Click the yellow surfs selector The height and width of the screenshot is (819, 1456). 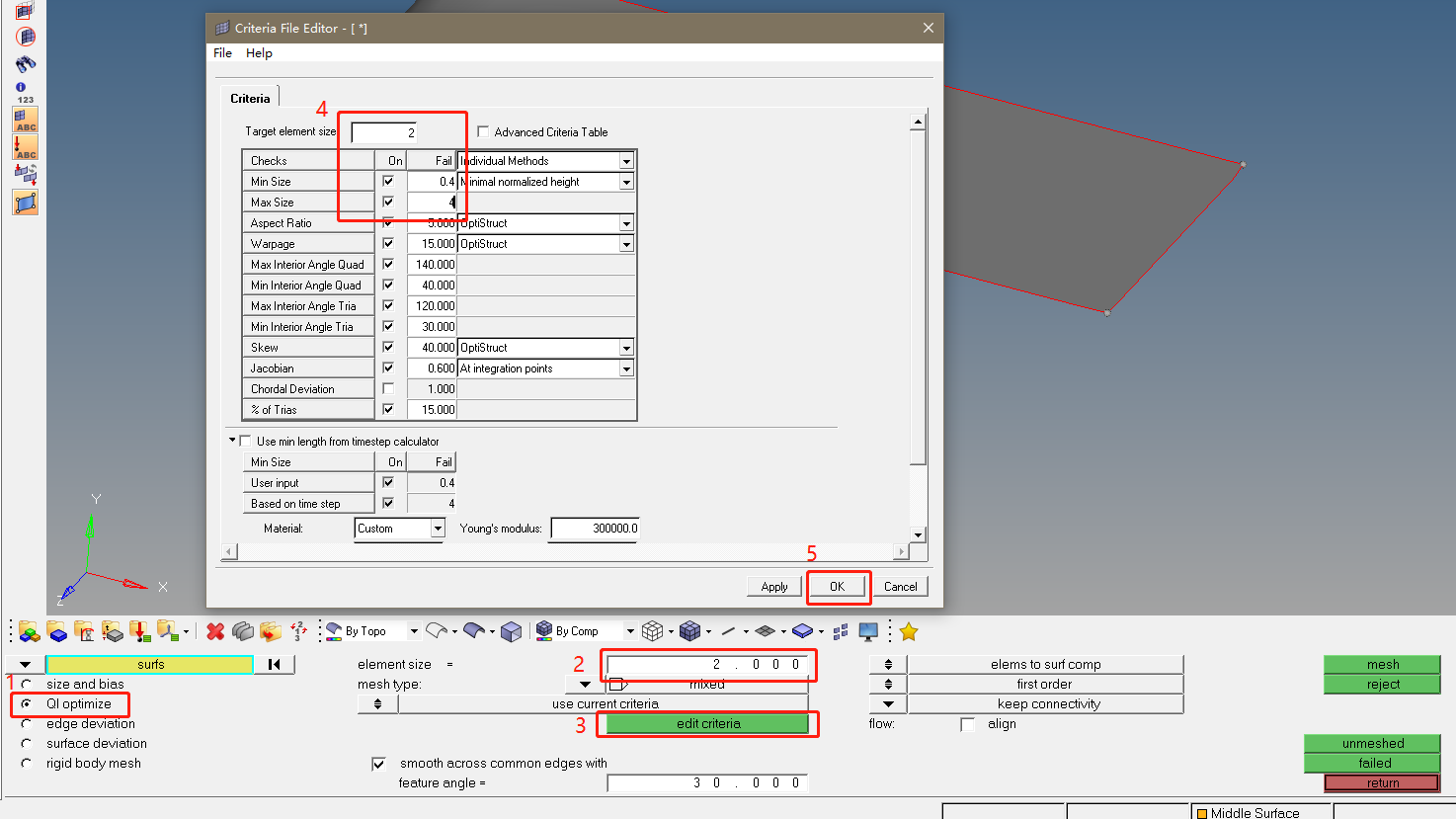click(150, 665)
